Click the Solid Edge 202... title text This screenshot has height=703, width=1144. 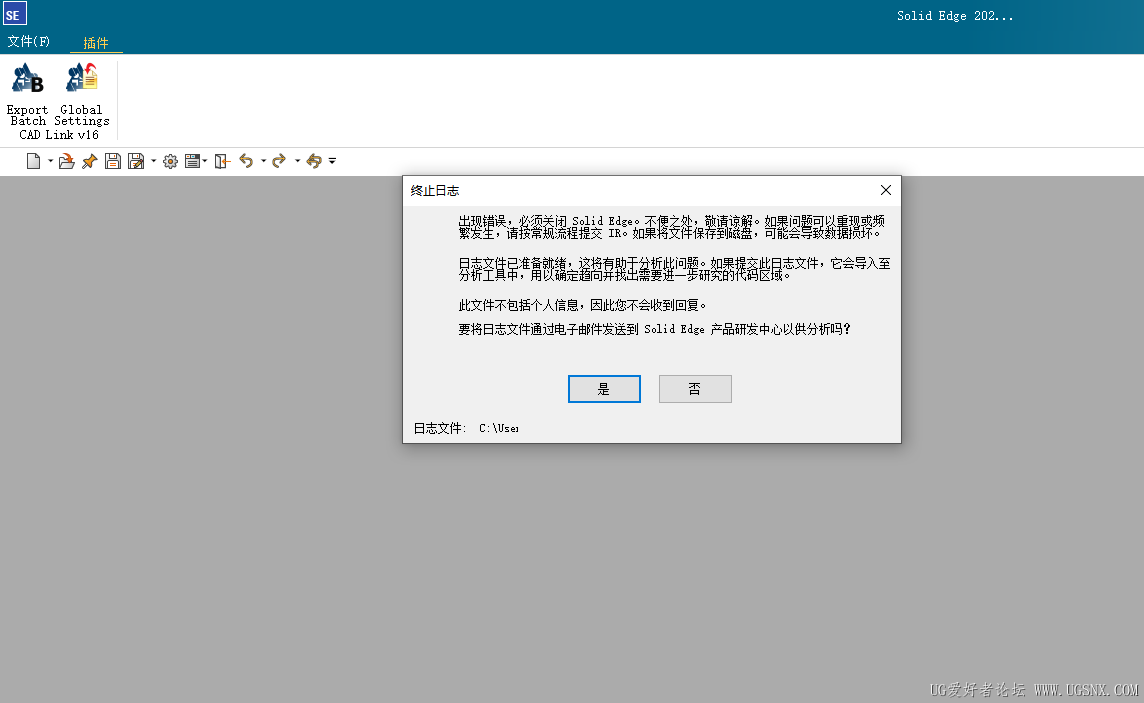[954, 16]
